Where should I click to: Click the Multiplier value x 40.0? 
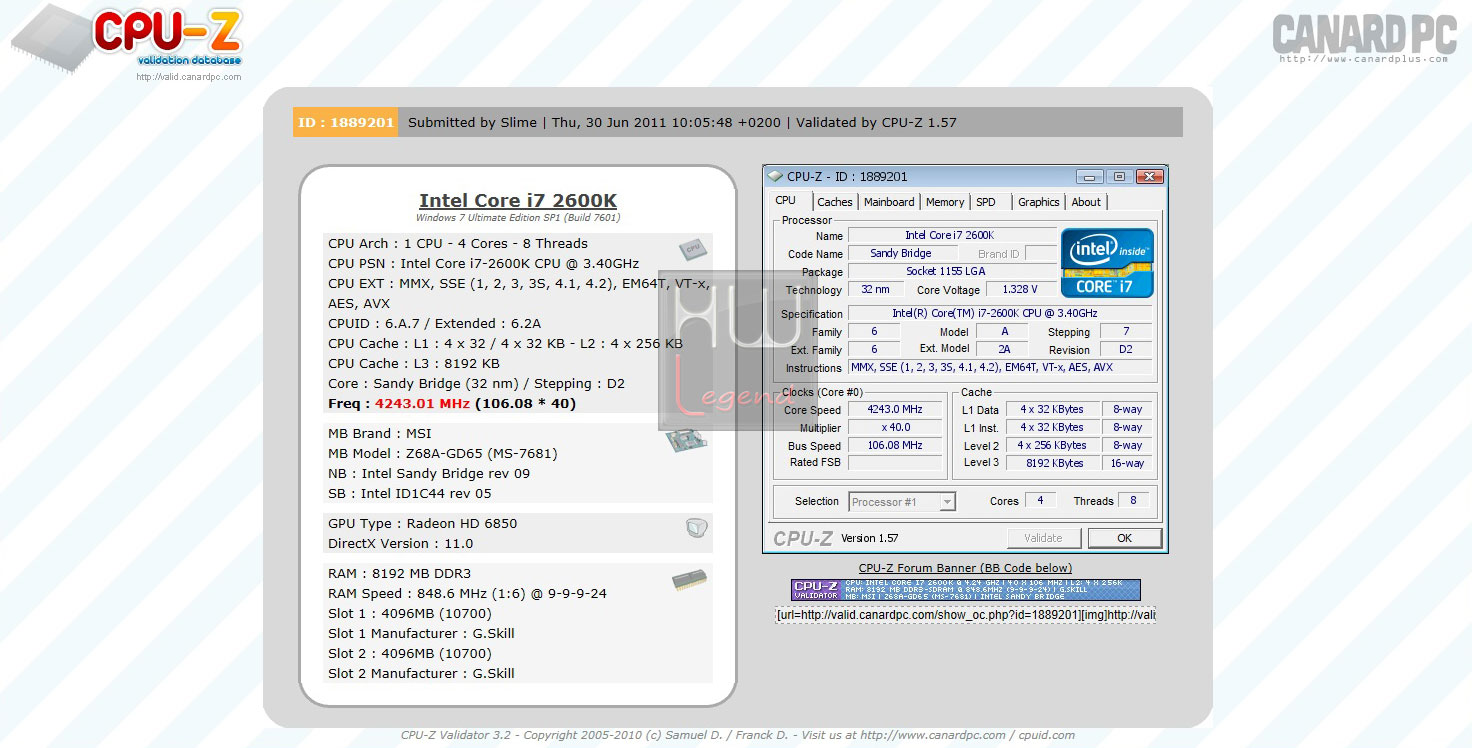(896, 427)
